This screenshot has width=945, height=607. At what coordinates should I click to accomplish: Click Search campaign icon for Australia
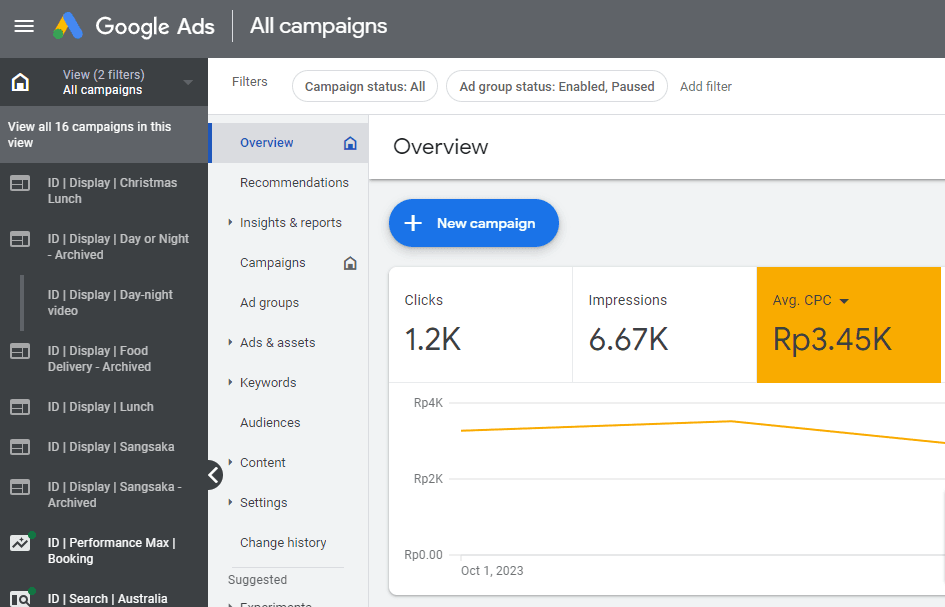coord(20,598)
